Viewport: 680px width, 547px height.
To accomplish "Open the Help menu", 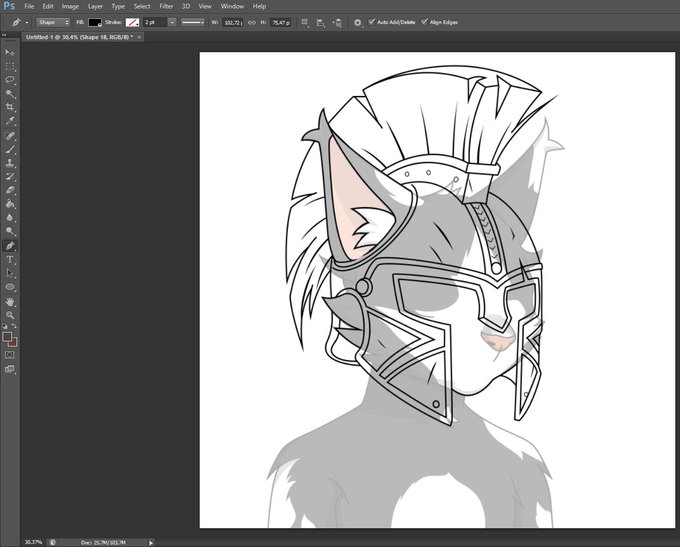I will click(259, 6).
